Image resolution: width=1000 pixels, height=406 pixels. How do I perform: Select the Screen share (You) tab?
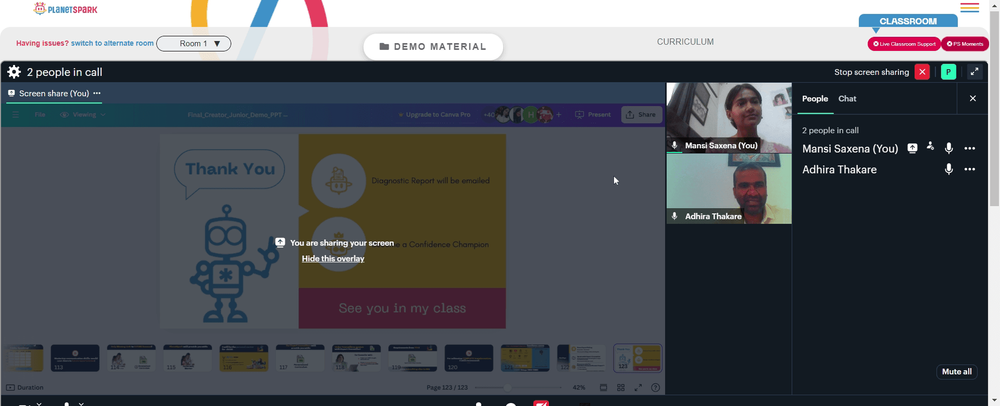pos(54,93)
